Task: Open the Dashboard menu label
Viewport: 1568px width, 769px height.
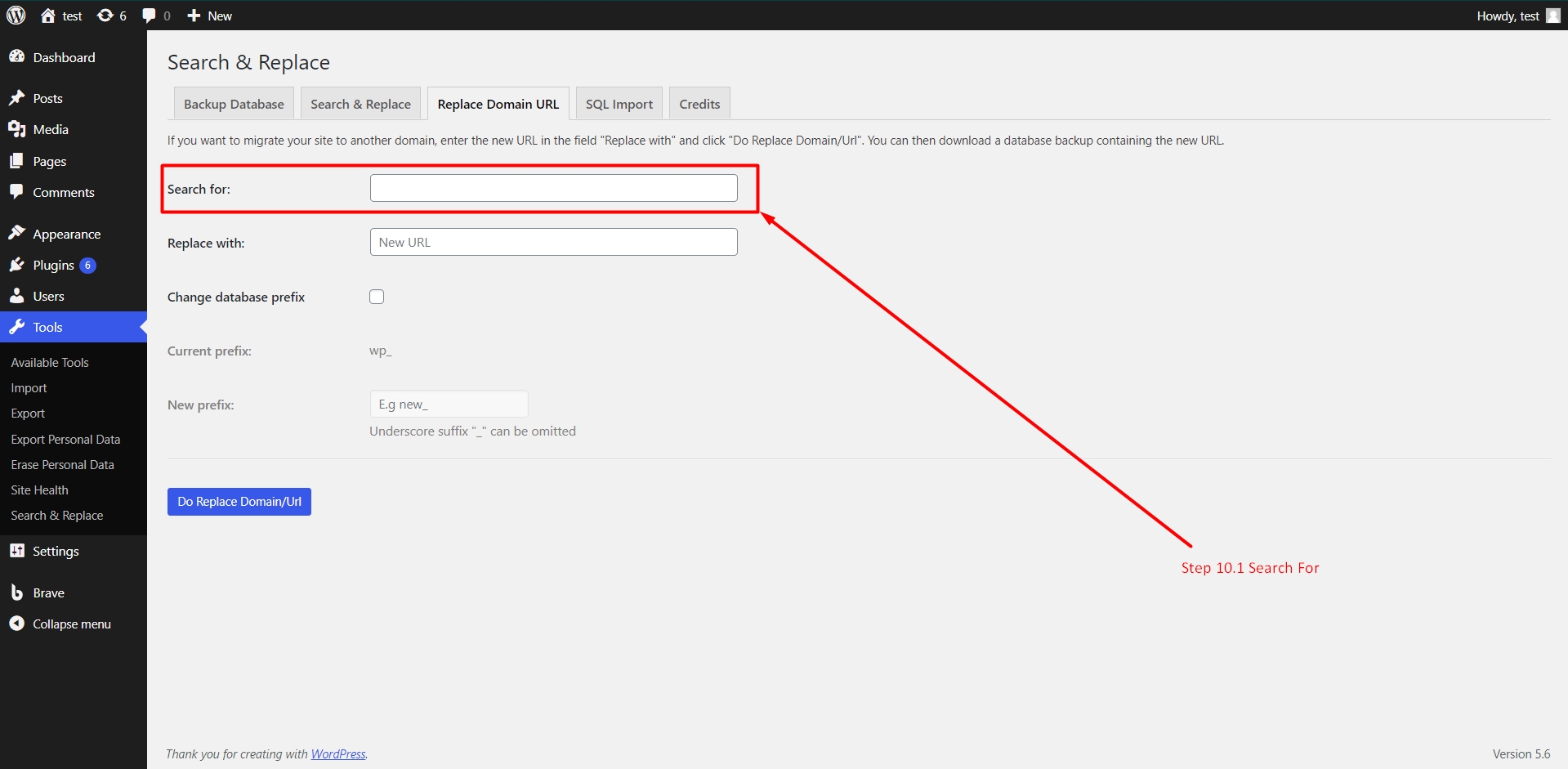Action: pyautogui.click(x=64, y=57)
